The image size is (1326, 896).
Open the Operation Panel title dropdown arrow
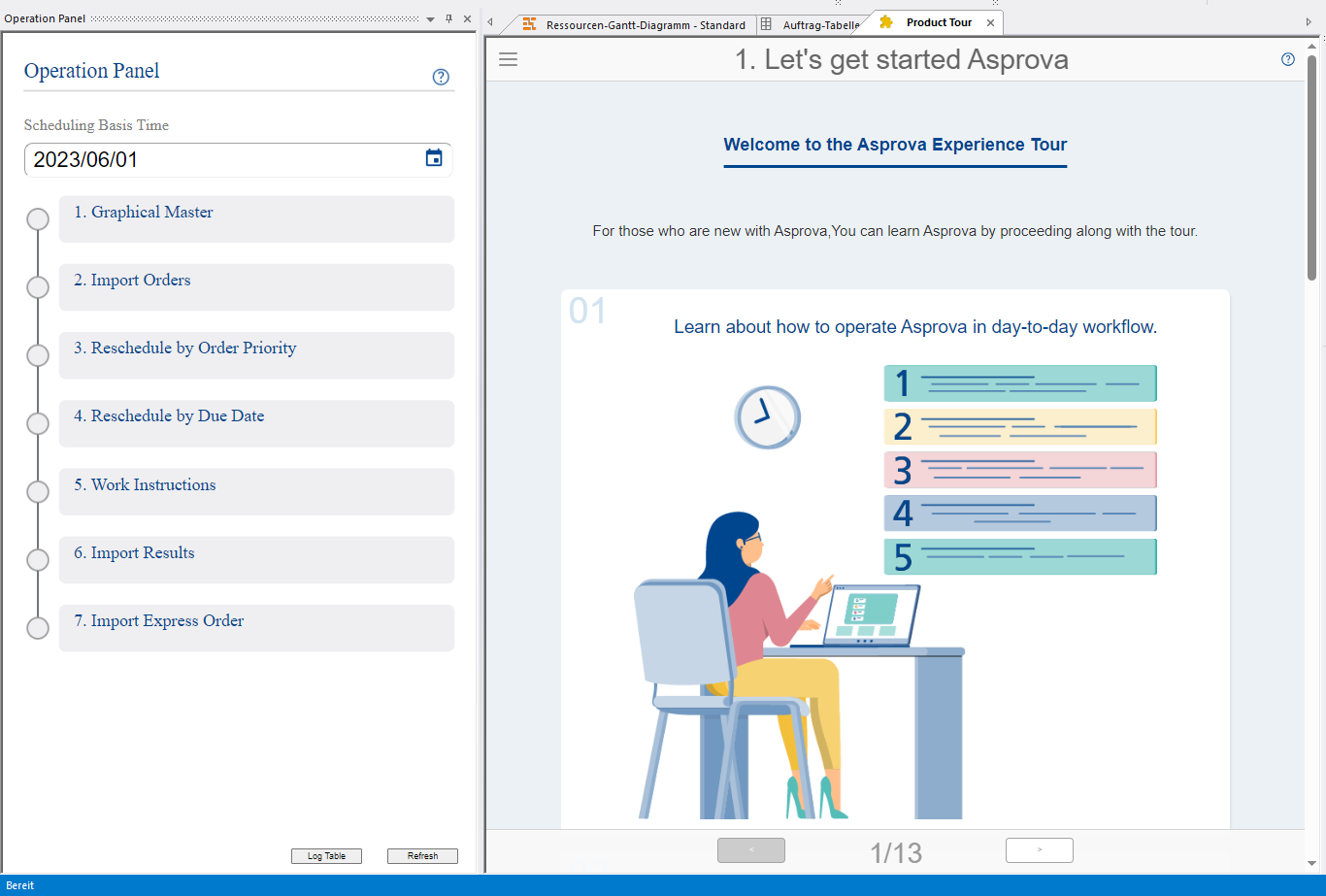pyautogui.click(x=430, y=19)
